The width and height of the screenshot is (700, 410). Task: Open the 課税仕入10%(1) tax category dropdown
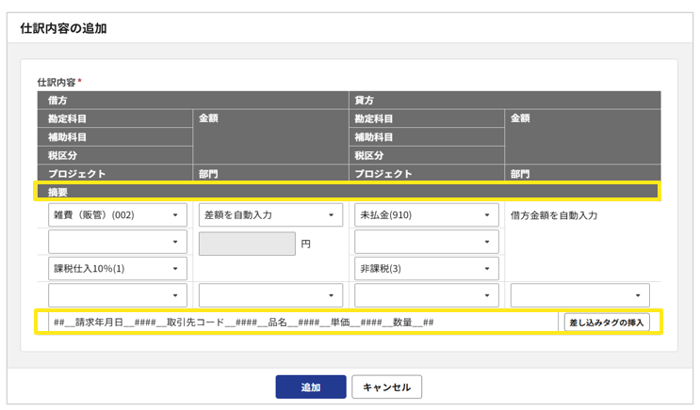pos(116,269)
